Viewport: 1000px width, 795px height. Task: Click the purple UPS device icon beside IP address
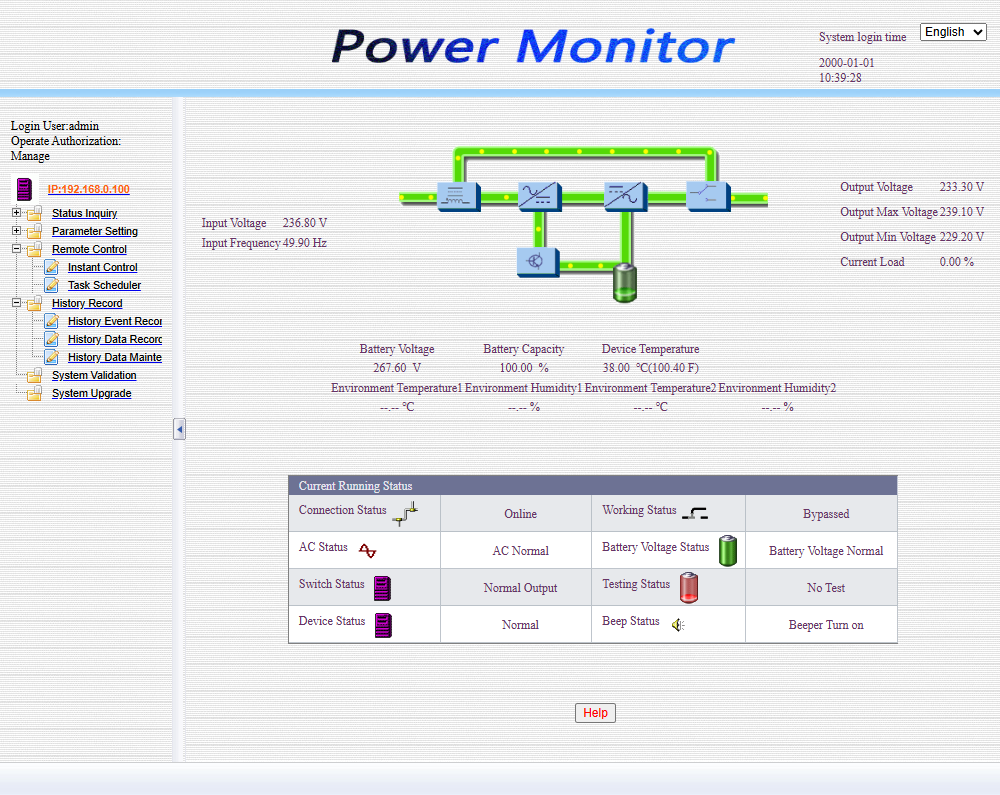pos(25,189)
